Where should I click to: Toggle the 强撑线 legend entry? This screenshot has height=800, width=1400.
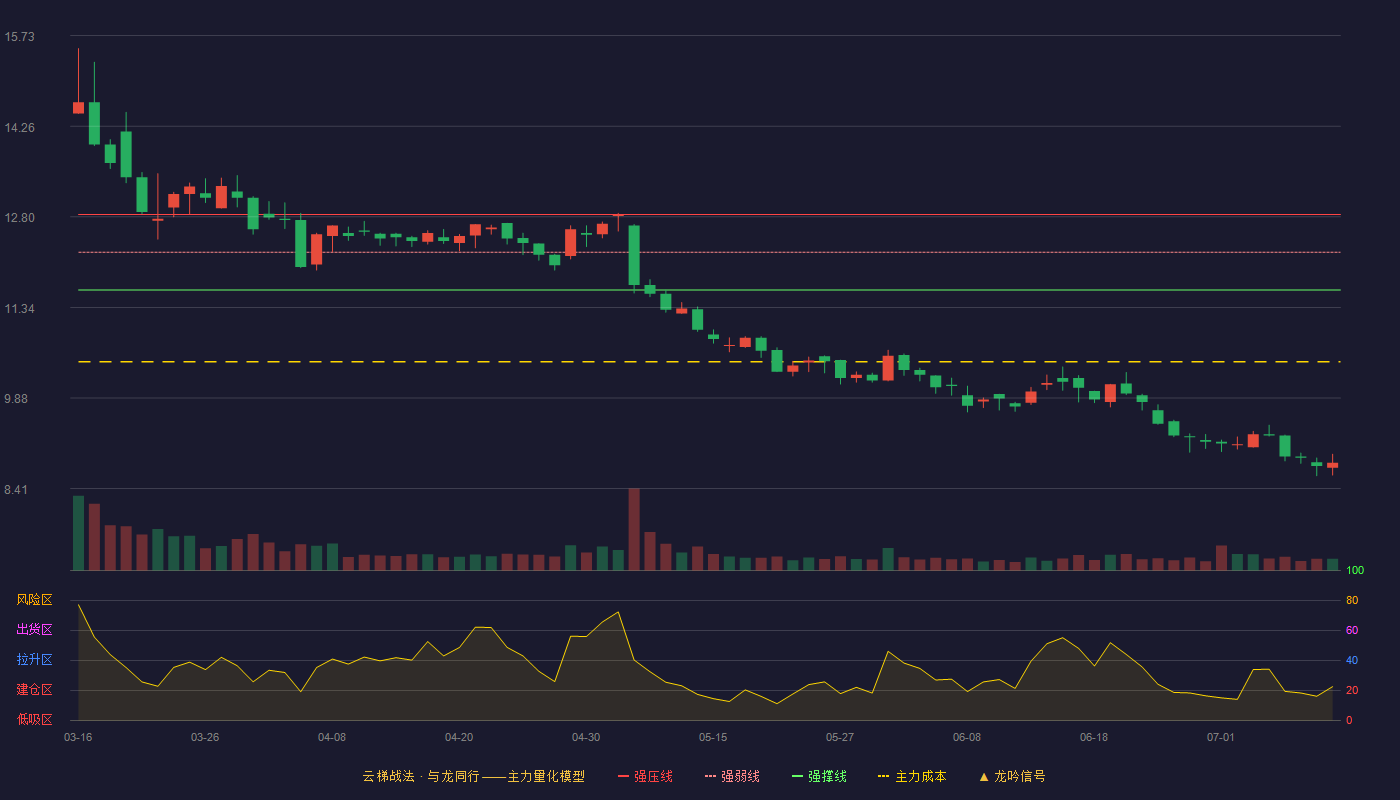[x=819, y=776]
